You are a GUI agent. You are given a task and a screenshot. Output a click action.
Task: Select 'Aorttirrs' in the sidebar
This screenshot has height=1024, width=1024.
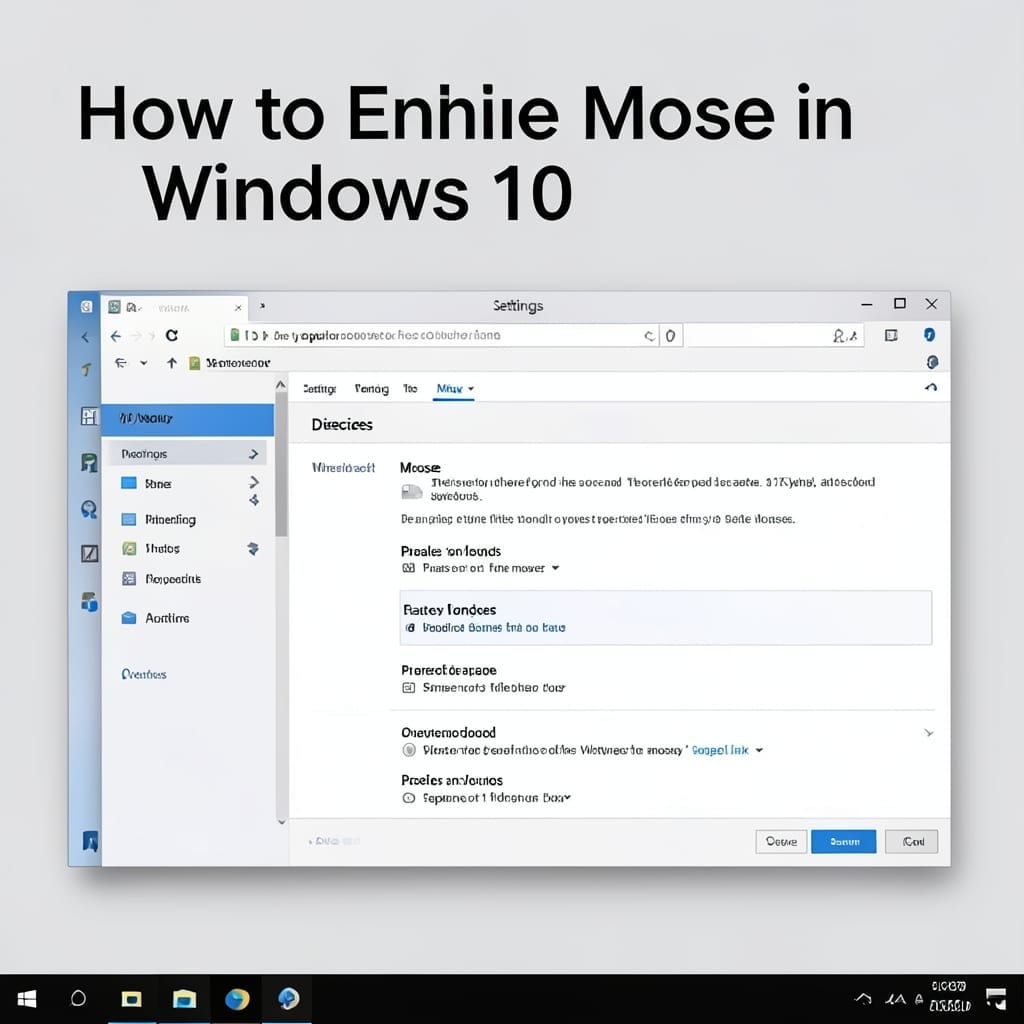click(167, 618)
